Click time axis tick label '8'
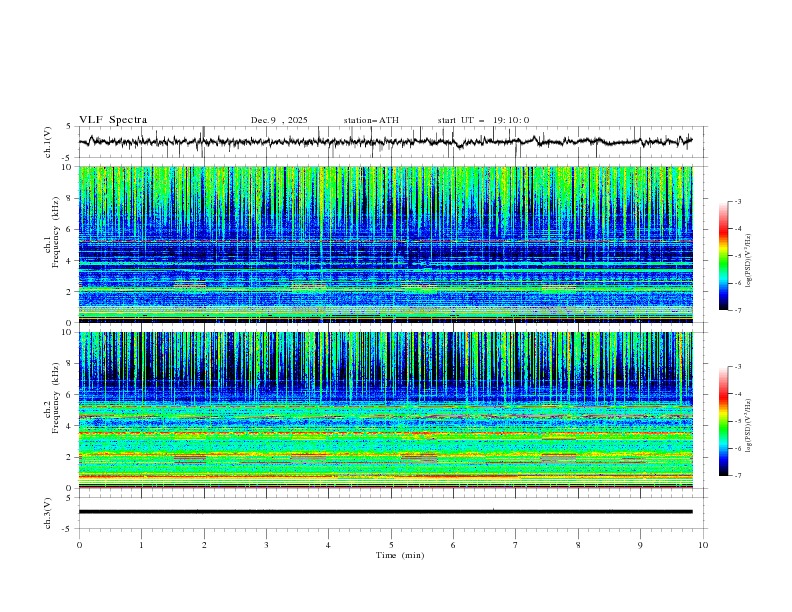This screenshot has height=612, width=792. tap(578, 545)
